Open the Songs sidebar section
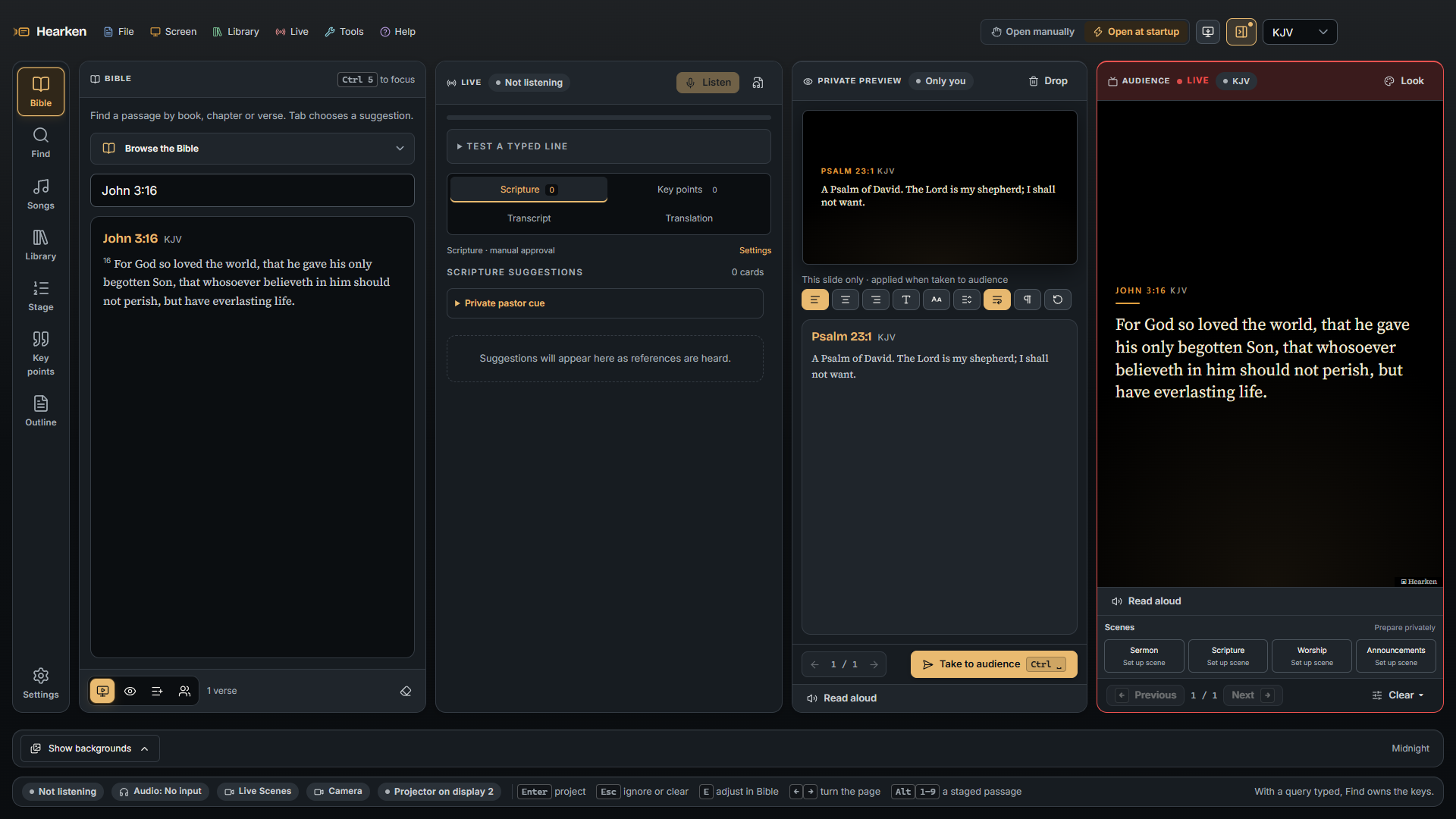Screen dimensions: 1456x819 tap(41, 194)
